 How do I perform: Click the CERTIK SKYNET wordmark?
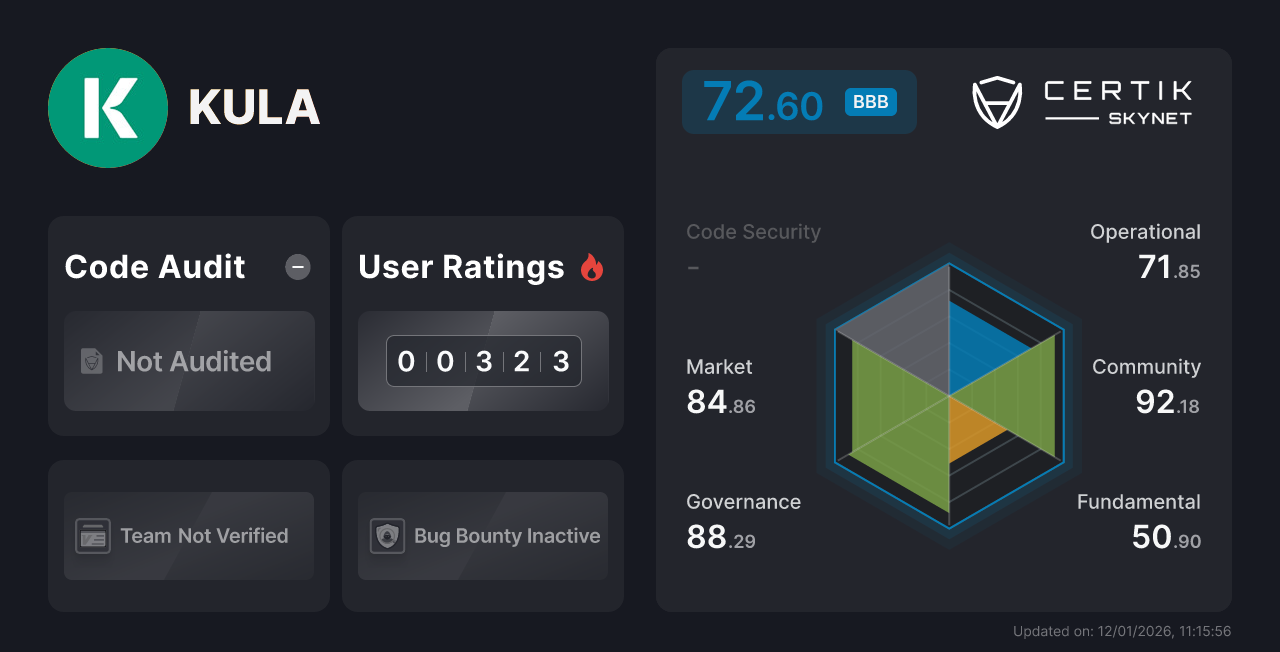(1117, 100)
